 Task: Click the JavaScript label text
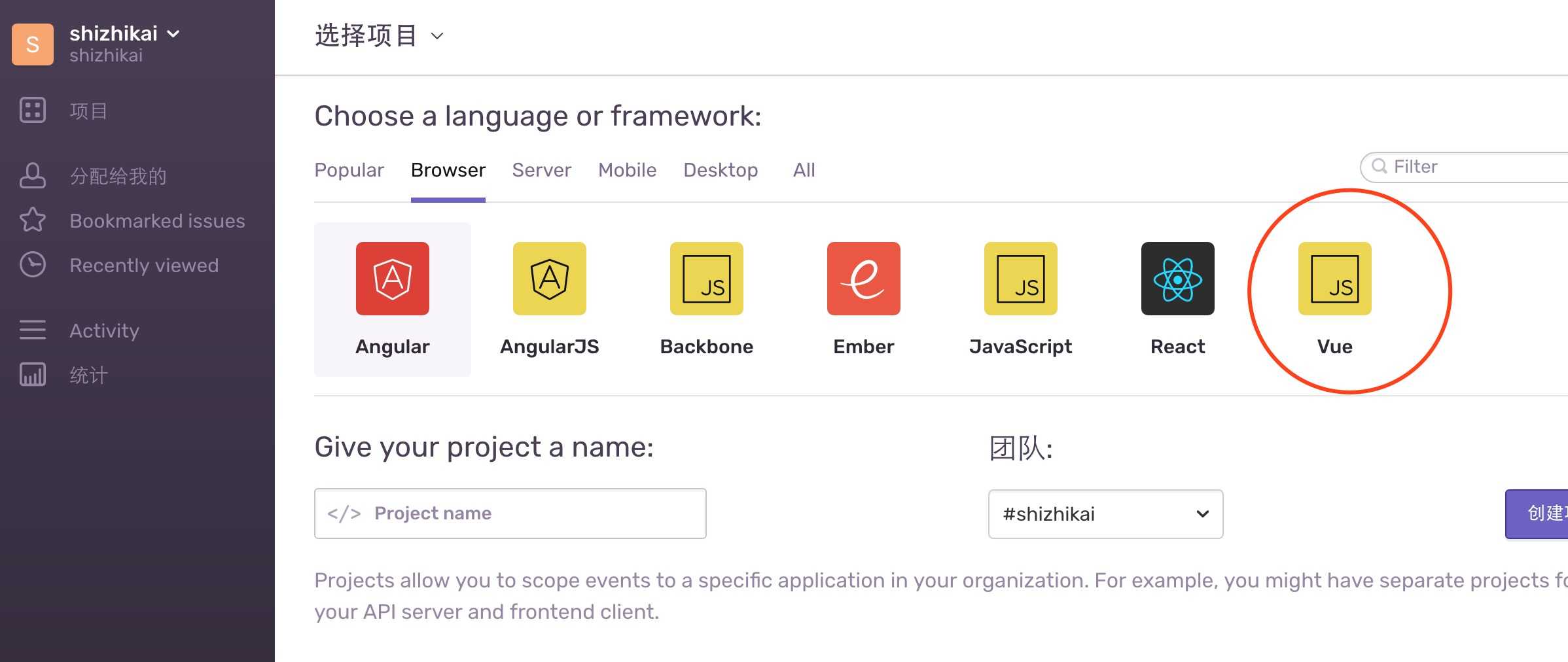click(x=1021, y=347)
